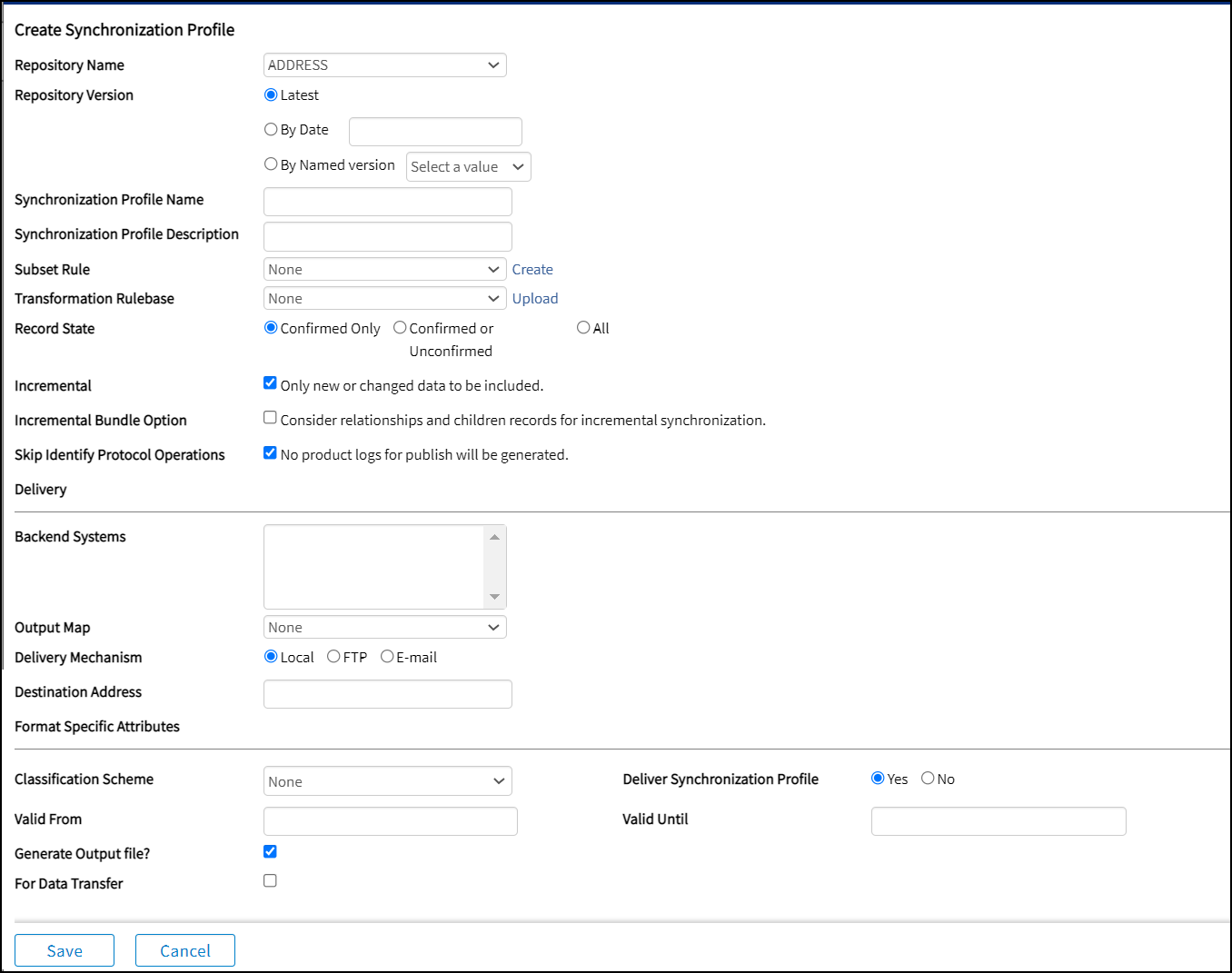1232x973 pixels.
Task: Select FTP as the delivery mechanism
Action: point(333,657)
